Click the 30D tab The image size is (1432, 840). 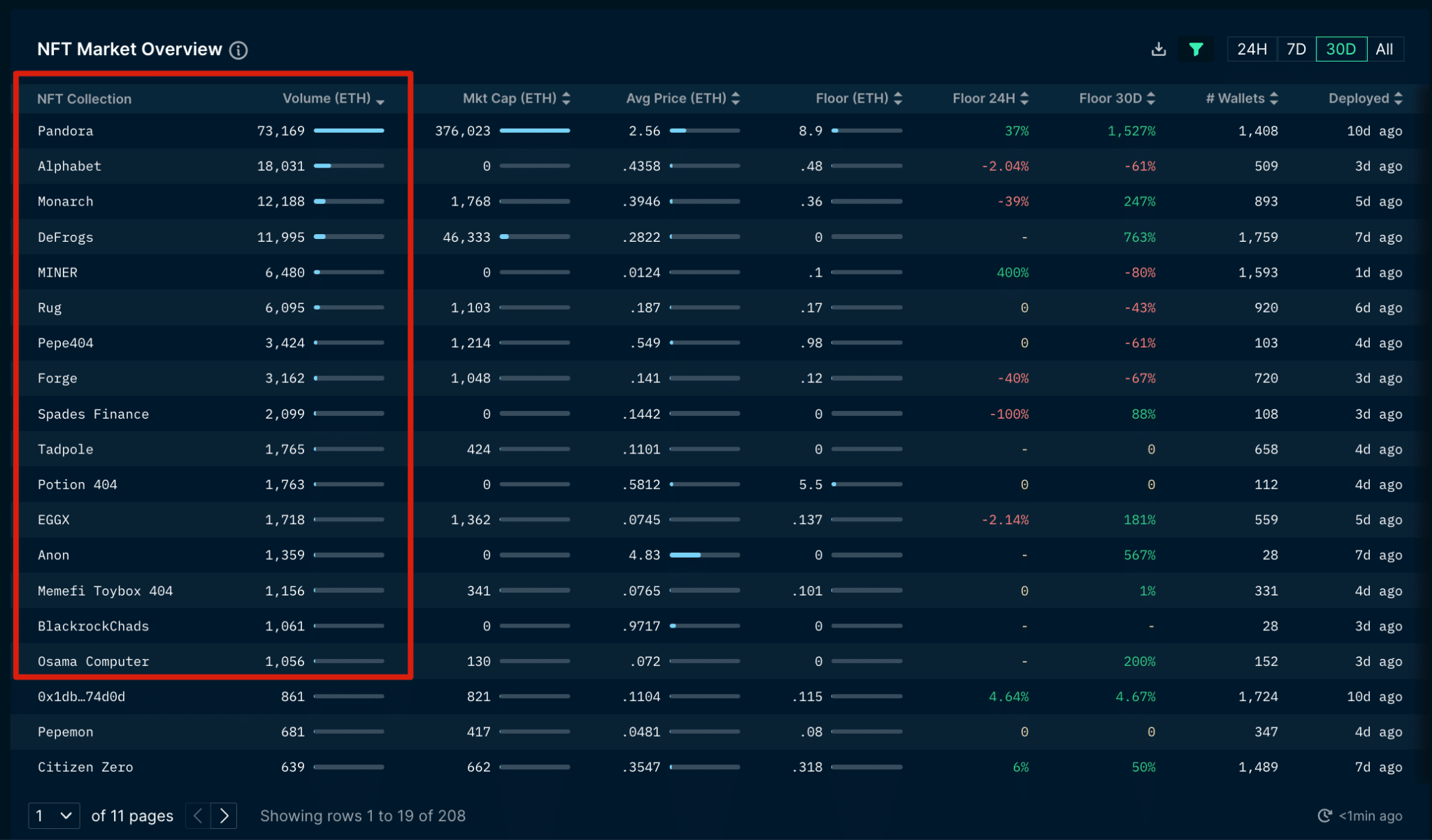click(x=1340, y=49)
